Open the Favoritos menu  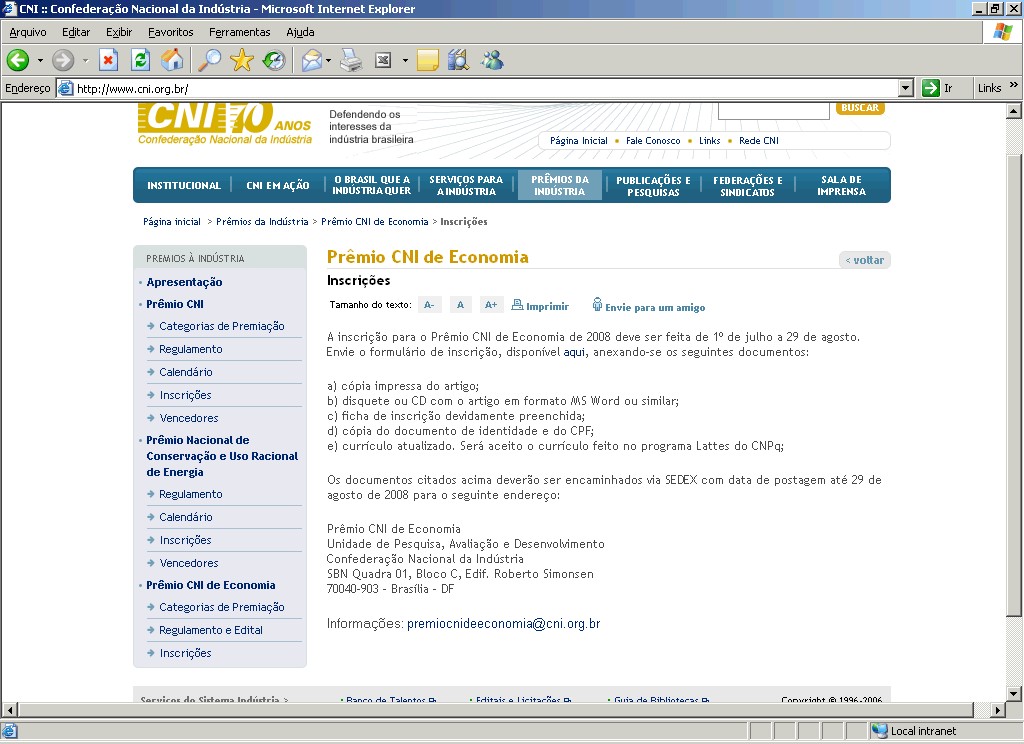170,32
